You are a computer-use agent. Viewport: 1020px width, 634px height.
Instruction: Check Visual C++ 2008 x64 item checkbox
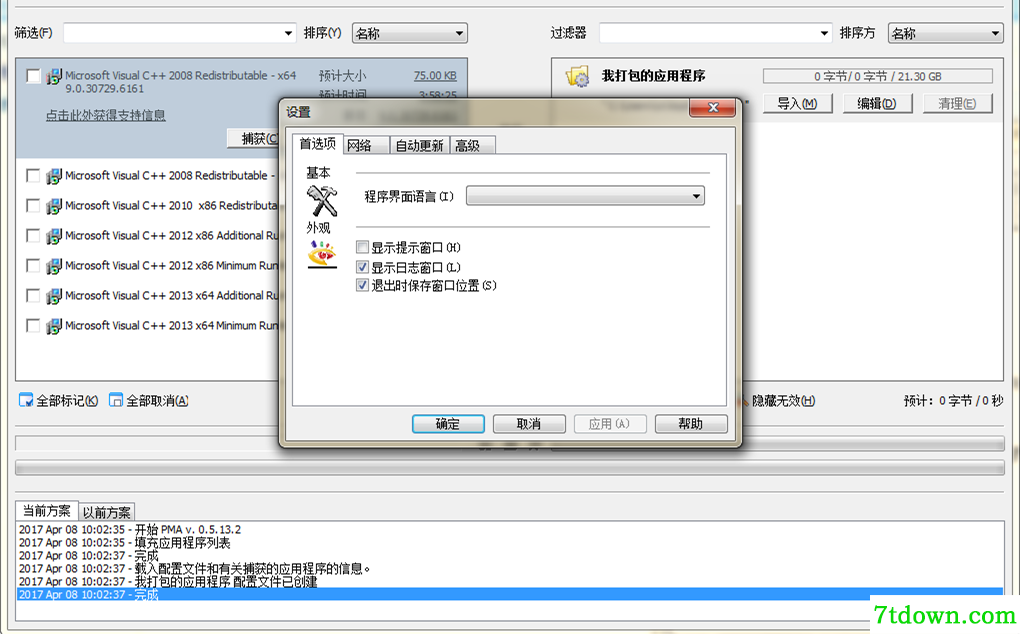coord(33,76)
